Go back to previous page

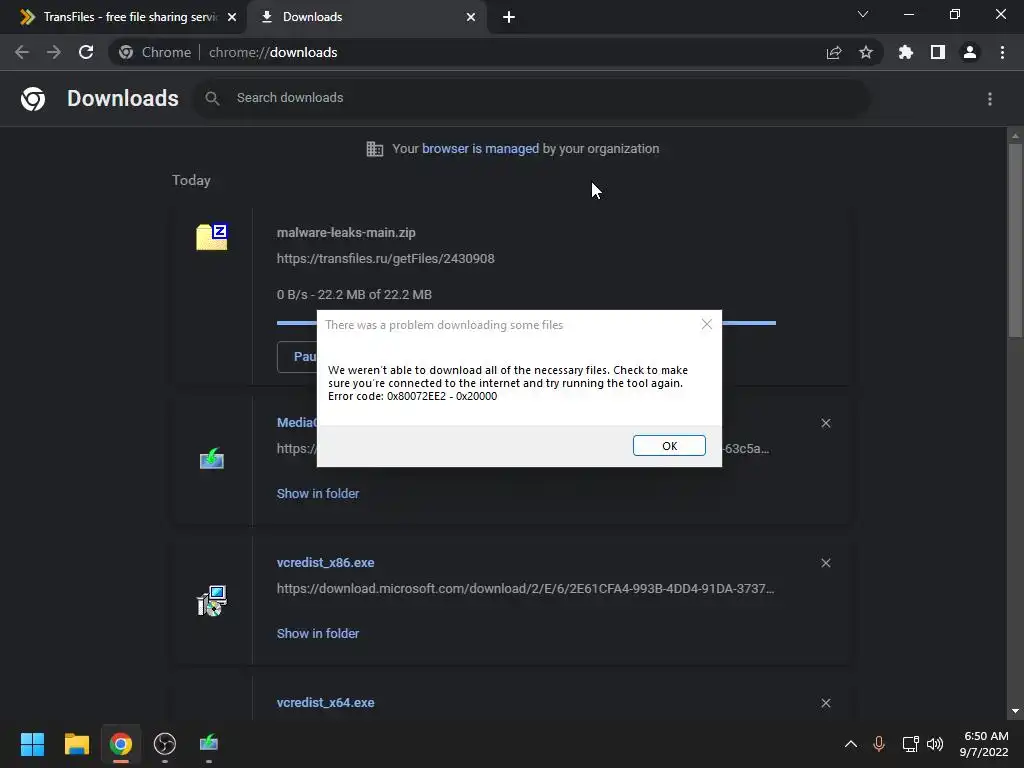(x=22, y=52)
